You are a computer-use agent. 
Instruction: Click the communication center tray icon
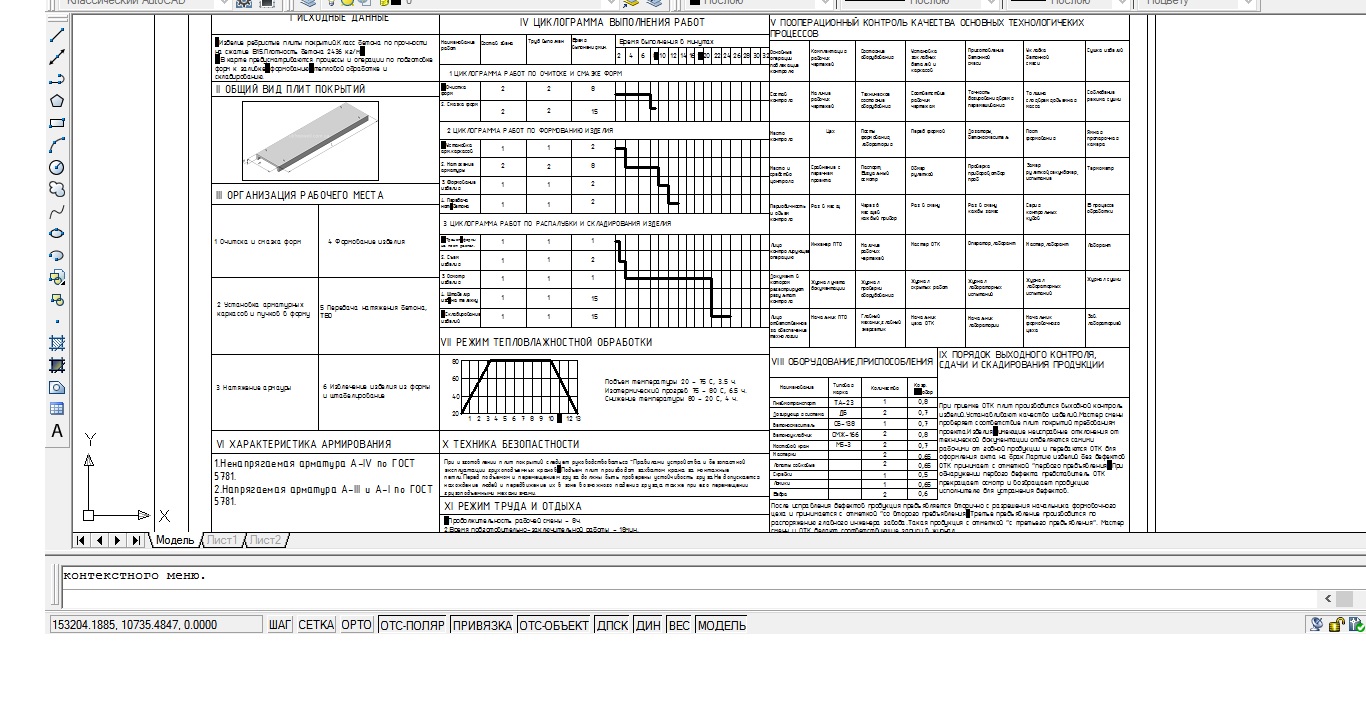point(1317,625)
